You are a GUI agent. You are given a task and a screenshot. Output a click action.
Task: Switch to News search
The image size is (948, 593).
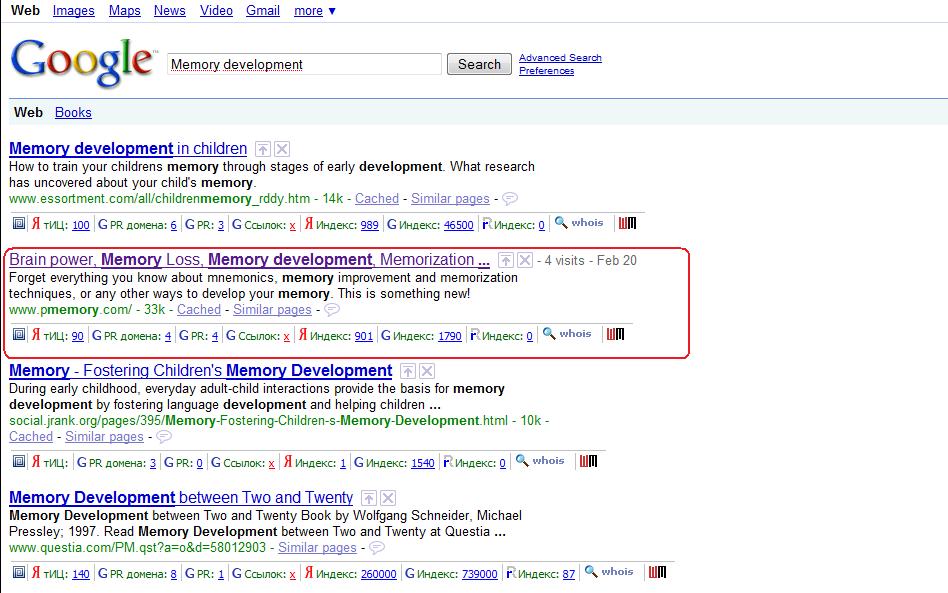click(x=169, y=11)
